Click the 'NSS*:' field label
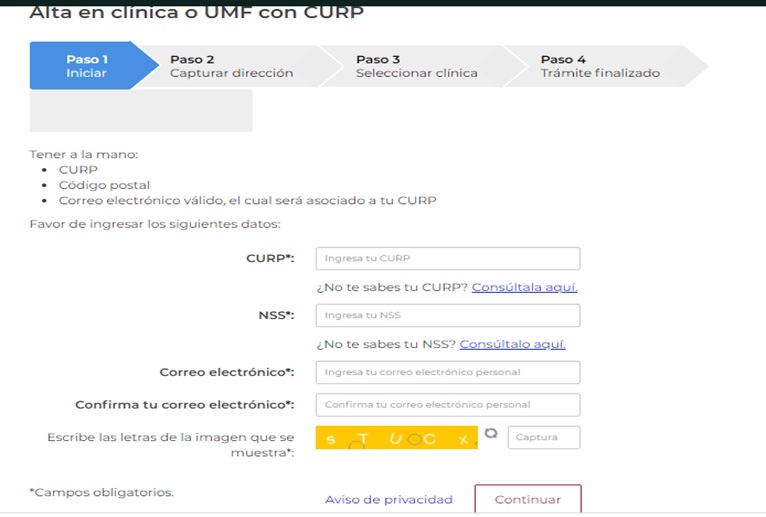The width and height of the screenshot is (766, 517). (276, 315)
